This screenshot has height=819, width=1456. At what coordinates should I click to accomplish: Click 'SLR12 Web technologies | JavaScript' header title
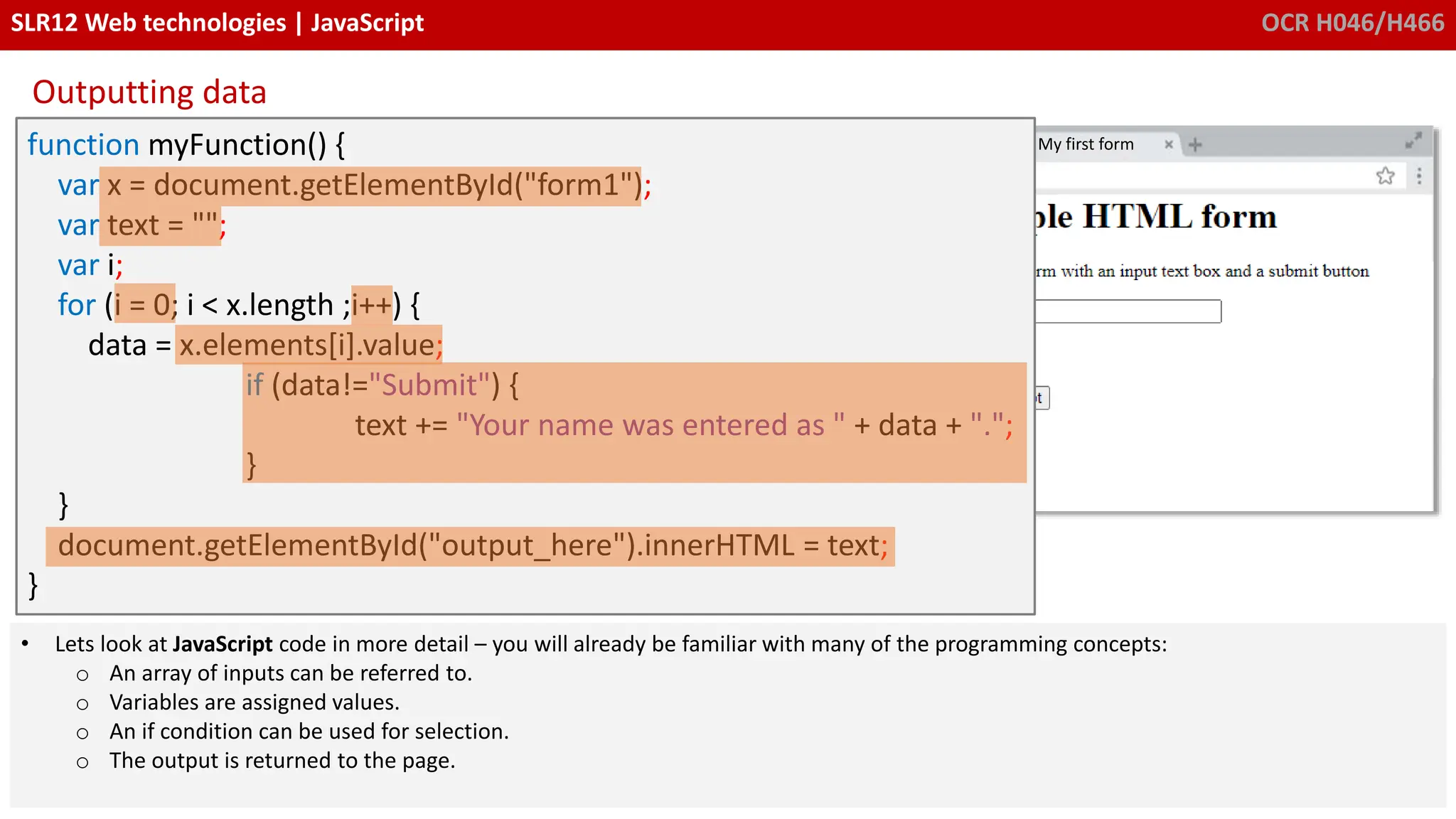point(218,23)
